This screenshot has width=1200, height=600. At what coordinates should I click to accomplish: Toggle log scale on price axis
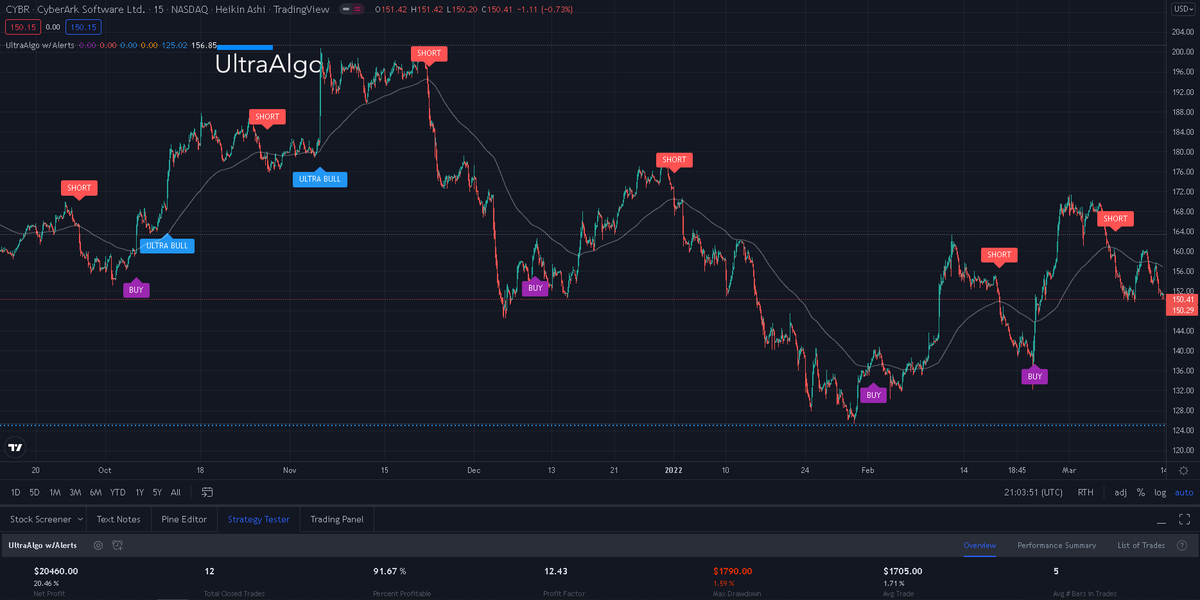coord(1159,492)
